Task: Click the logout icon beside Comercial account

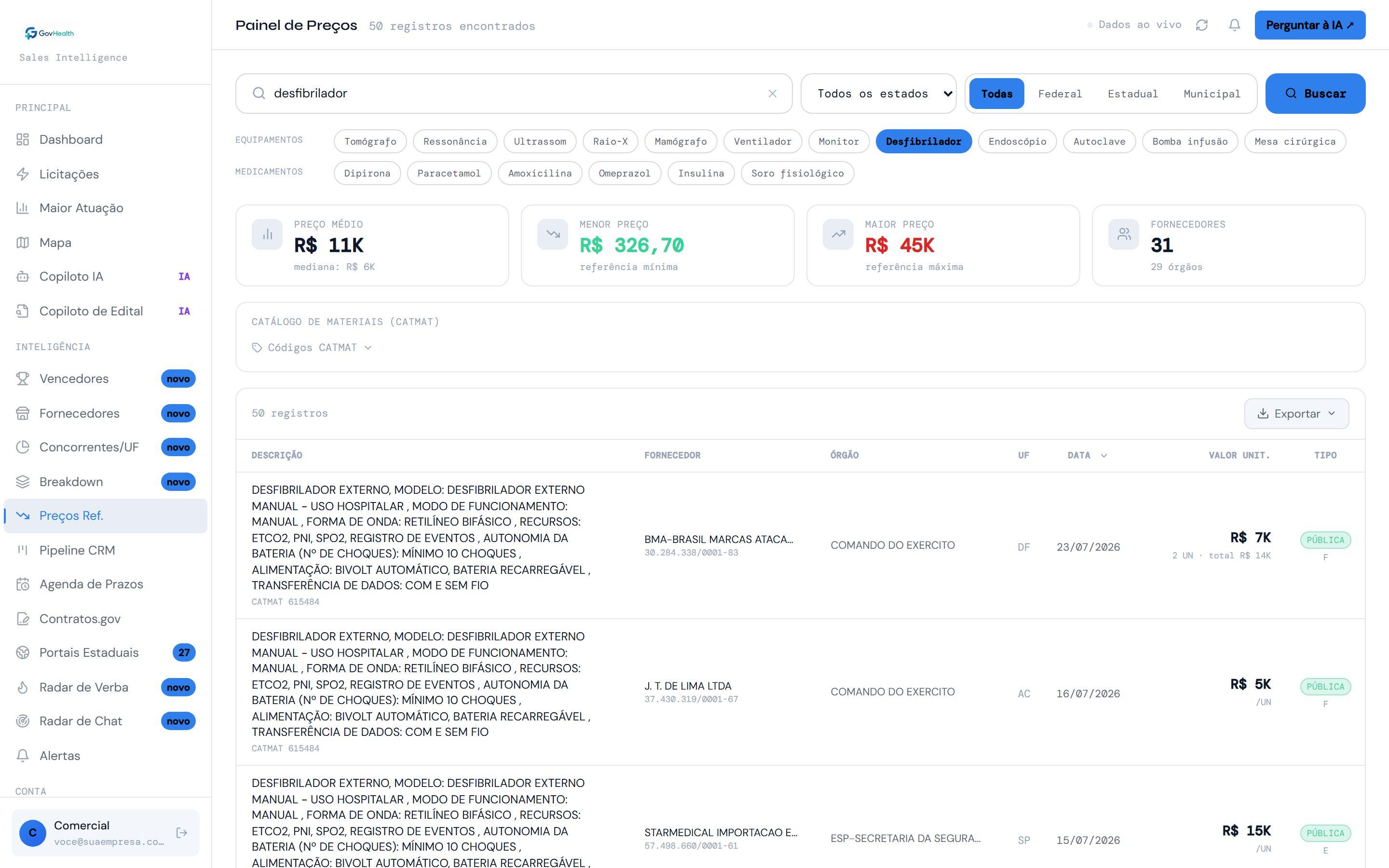Action: pyautogui.click(x=182, y=832)
